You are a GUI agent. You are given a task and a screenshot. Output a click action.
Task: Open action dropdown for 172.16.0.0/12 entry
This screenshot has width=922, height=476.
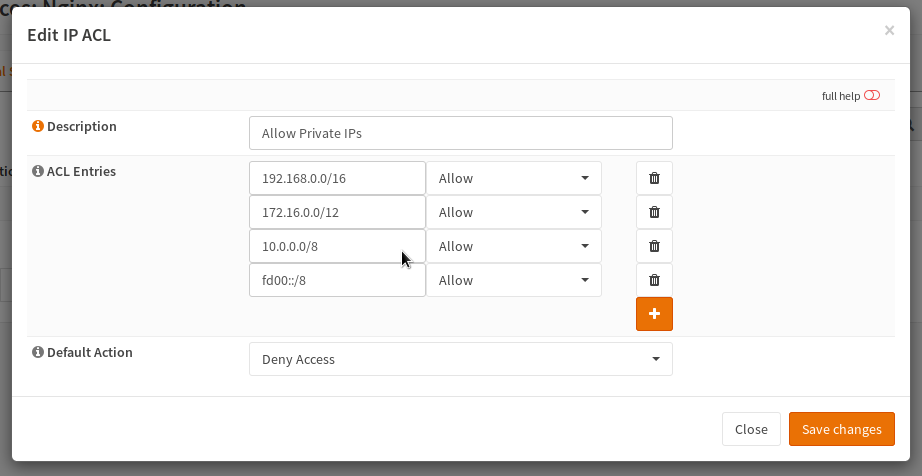tap(514, 212)
